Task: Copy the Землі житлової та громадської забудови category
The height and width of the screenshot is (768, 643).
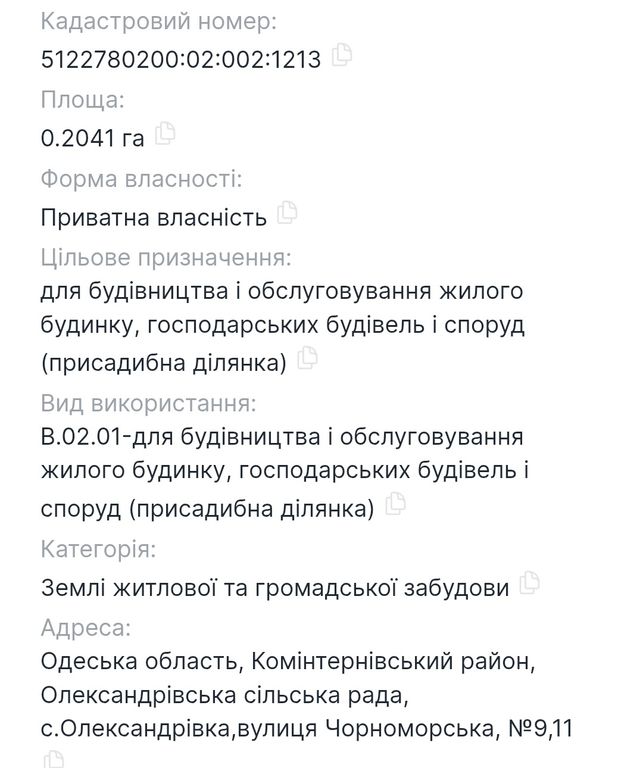Action: 529,582
